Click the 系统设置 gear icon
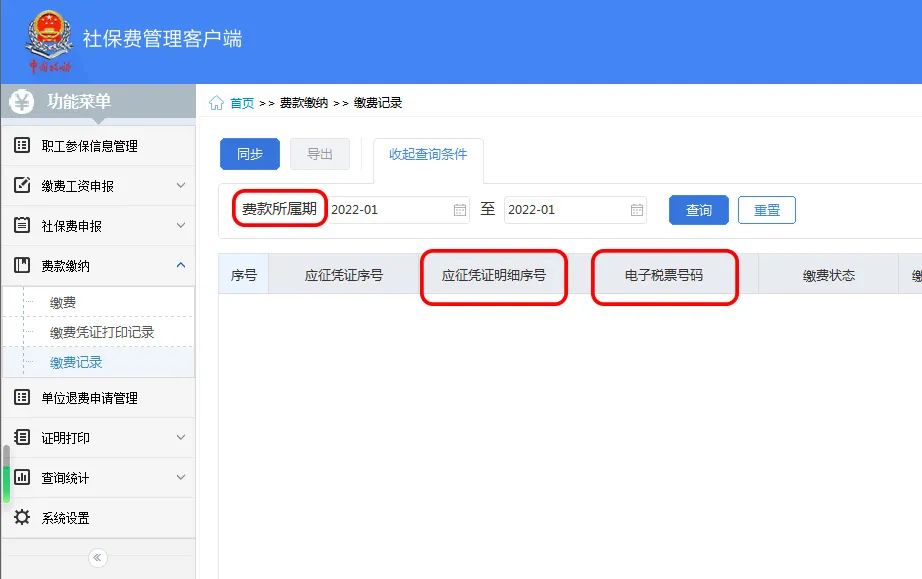922x579 pixels. pyautogui.click(x=22, y=518)
